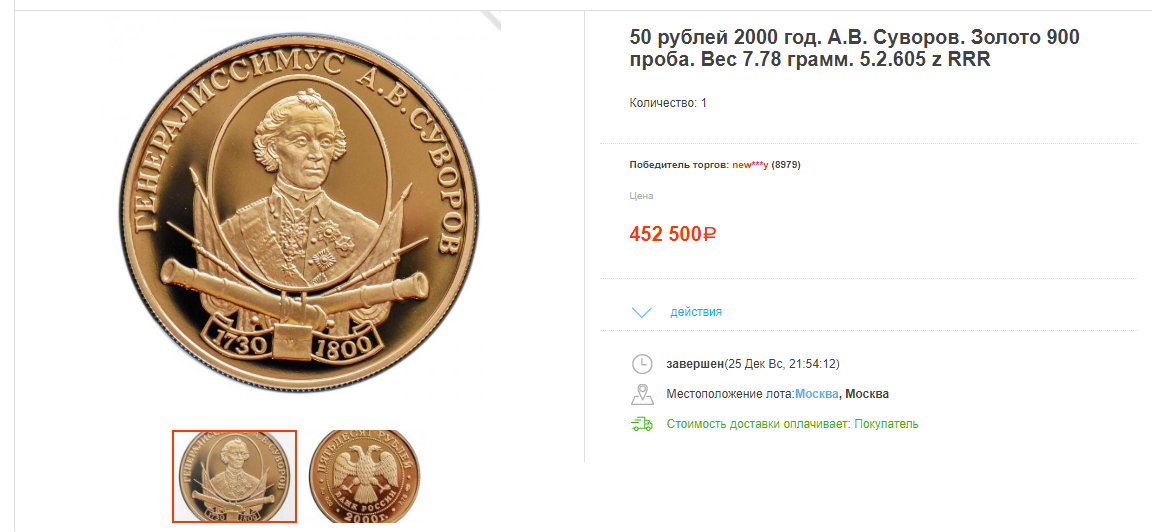Show the double-headed eagle reverse thumbnail
The image size is (1152, 532).
[x=364, y=476]
